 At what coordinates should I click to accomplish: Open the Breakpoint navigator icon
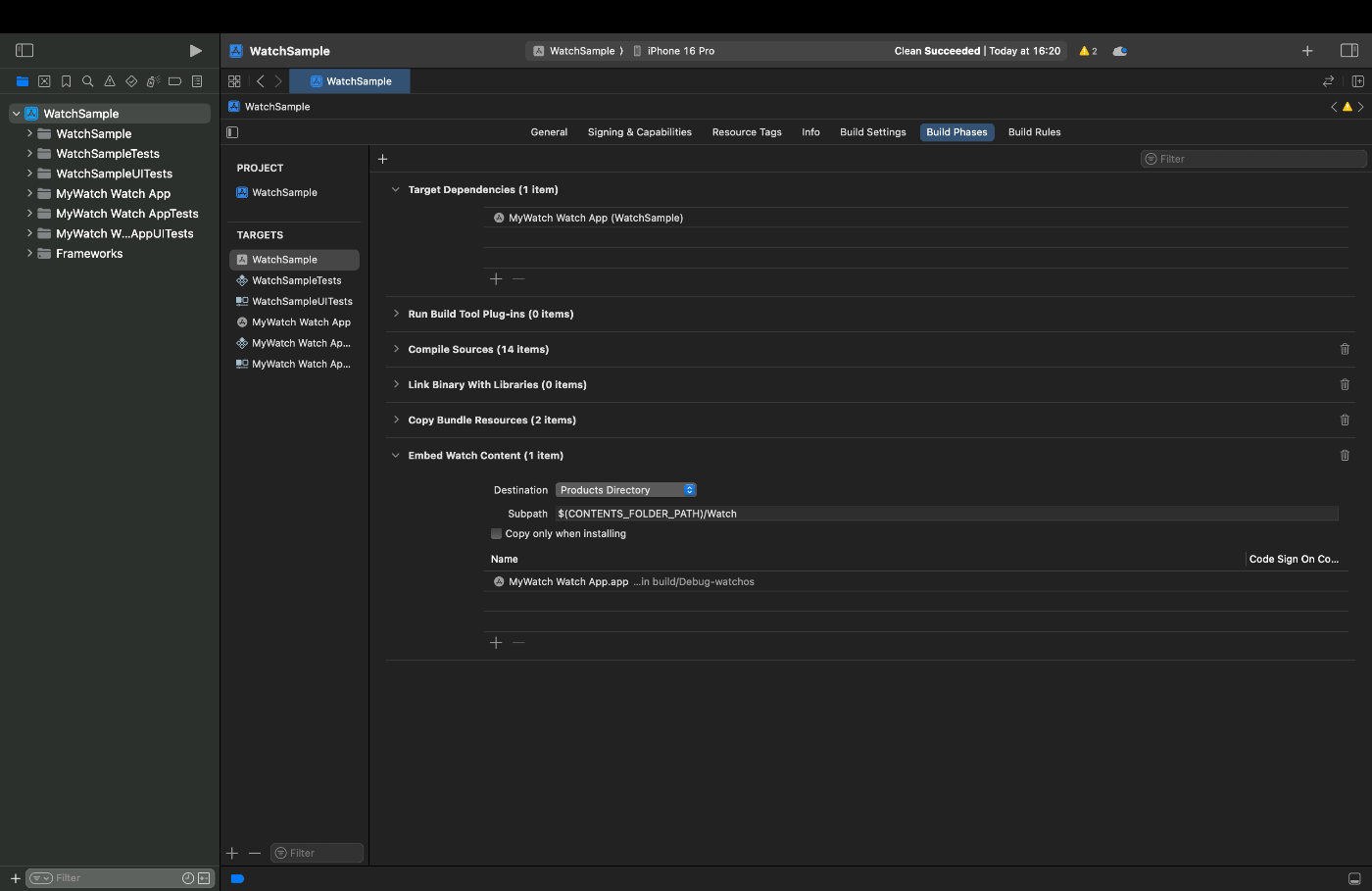coord(174,81)
